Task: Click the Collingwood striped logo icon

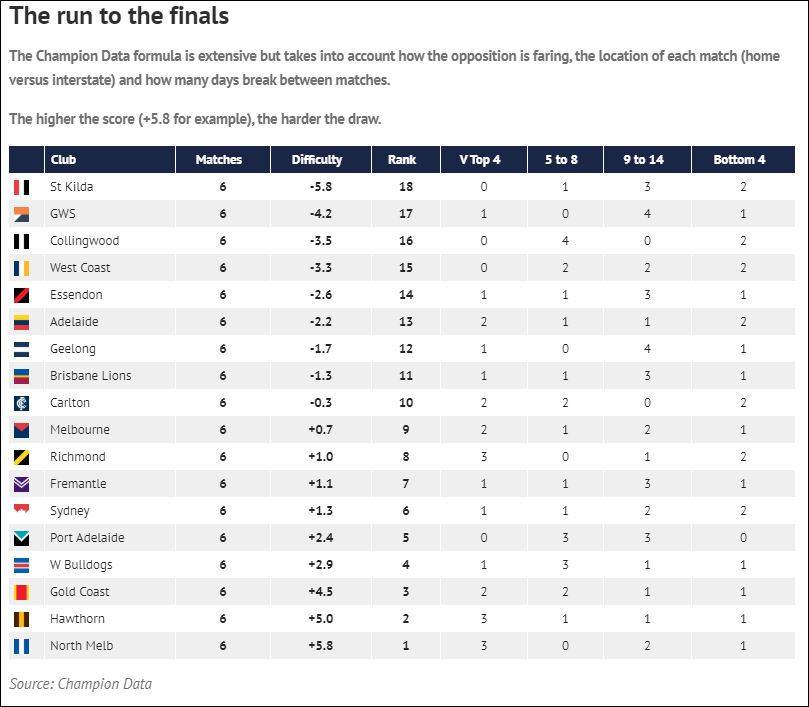Action: [22, 241]
